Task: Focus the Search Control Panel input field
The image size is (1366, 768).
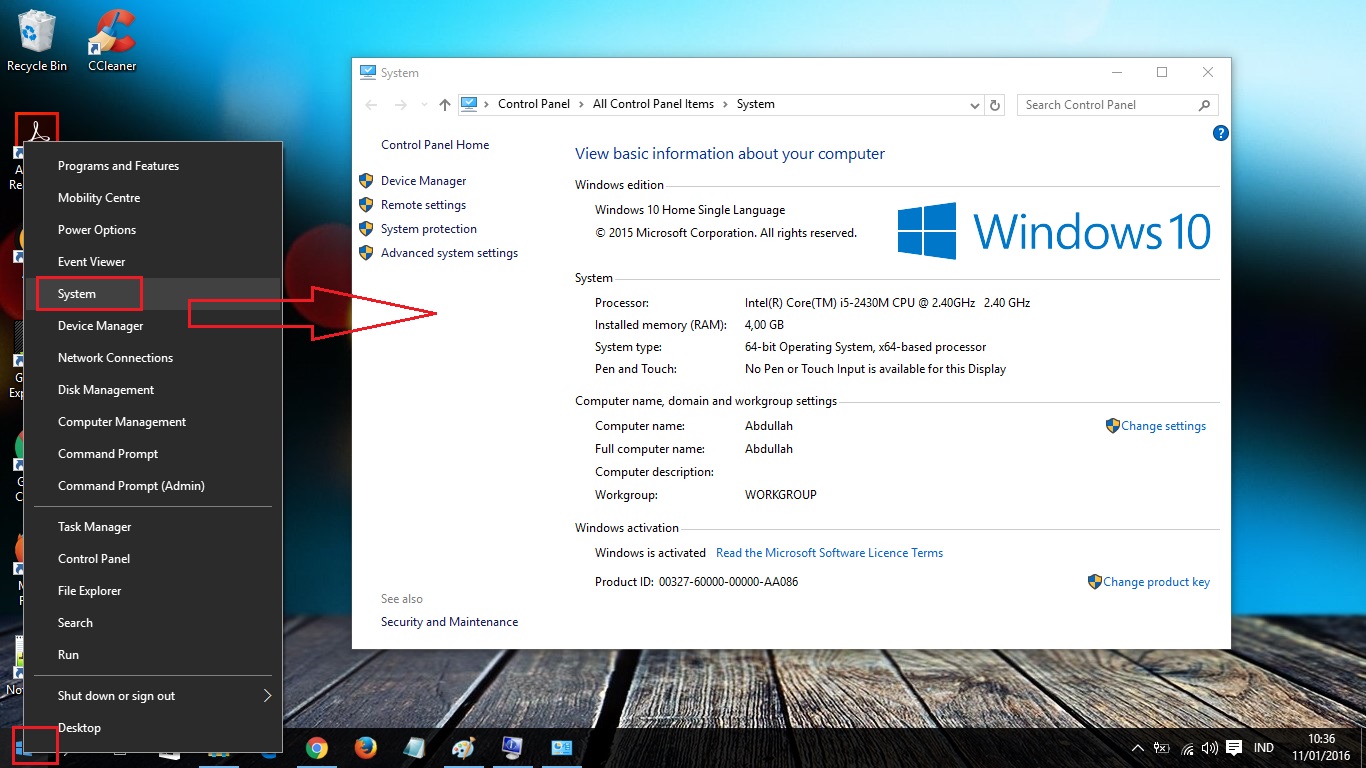Action: (1108, 105)
